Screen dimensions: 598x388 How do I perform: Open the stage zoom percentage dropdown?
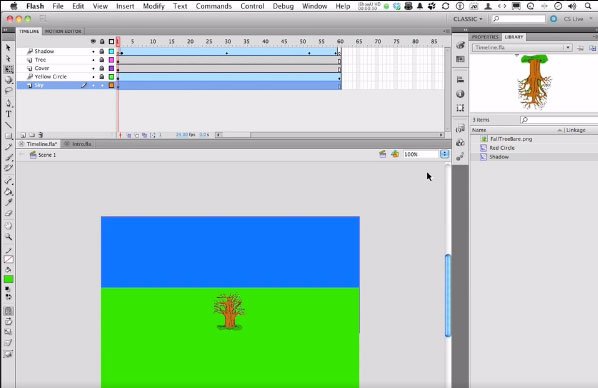pyautogui.click(x=444, y=154)
